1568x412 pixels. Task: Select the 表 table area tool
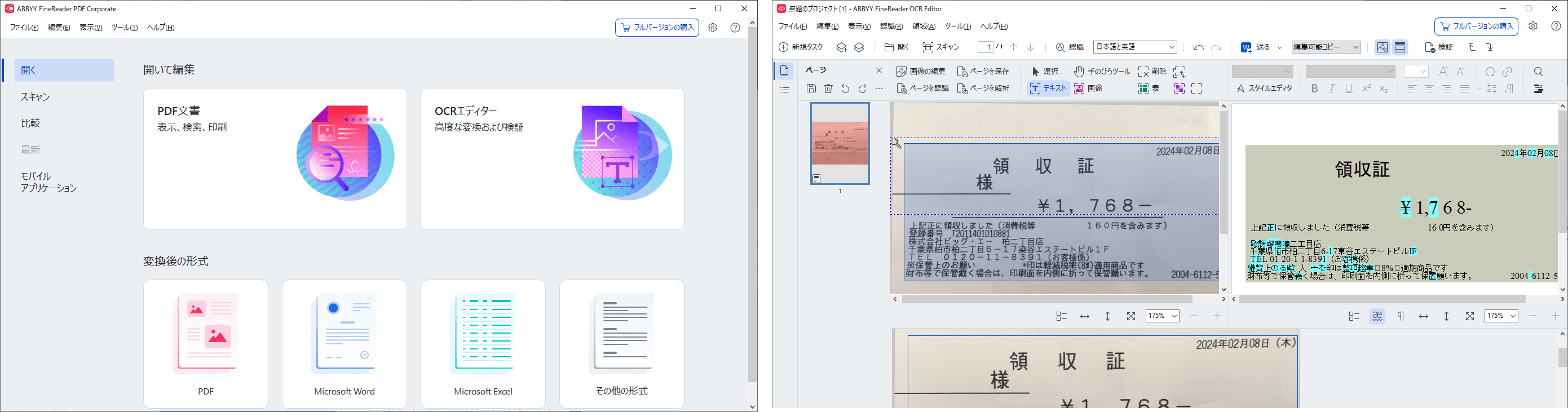(1149, 89)
